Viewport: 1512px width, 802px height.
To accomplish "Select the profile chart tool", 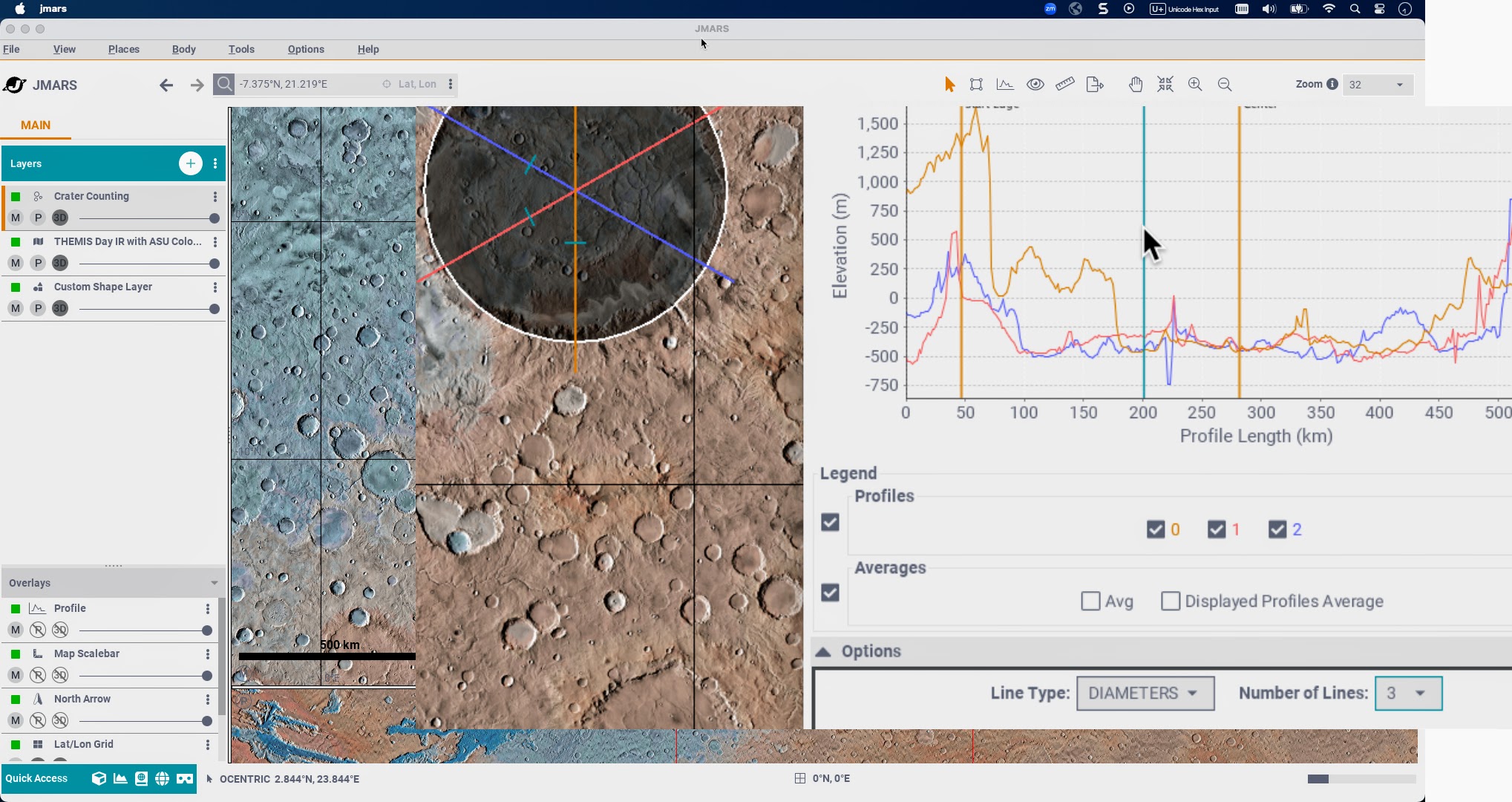I will coord(1005,85).
